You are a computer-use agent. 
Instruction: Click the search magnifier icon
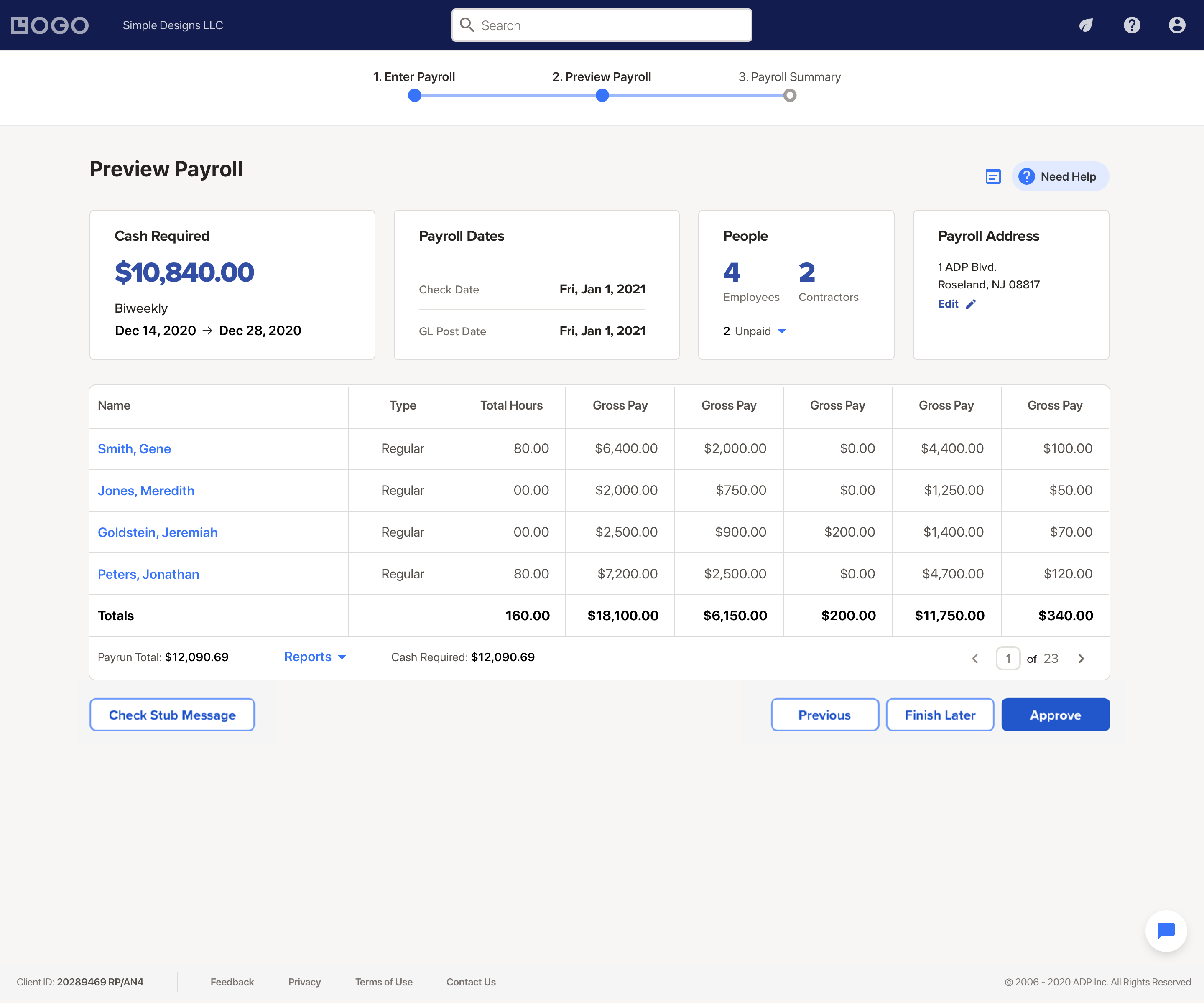pyautogui.click(x=467, y=25)
